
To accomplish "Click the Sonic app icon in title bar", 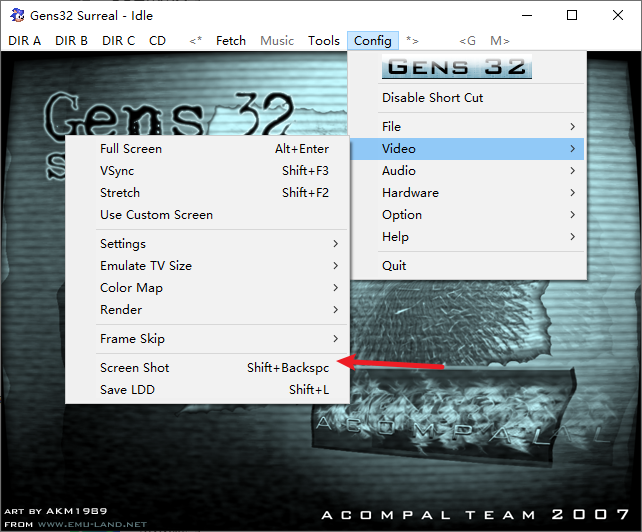I will (x=17, y=15).
